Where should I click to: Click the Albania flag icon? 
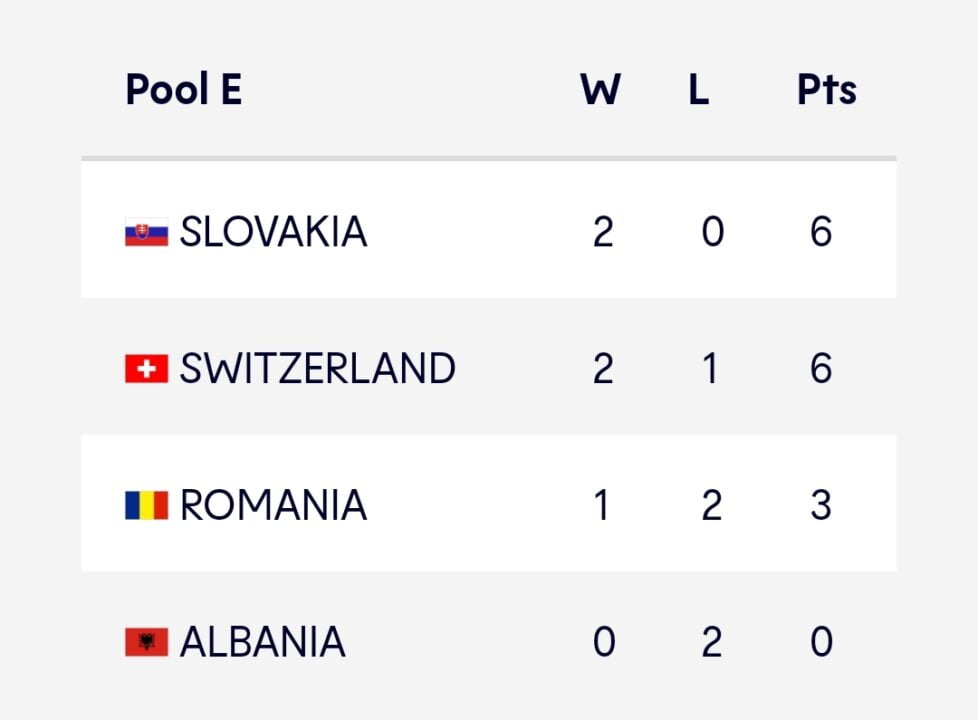coord(146,642)
